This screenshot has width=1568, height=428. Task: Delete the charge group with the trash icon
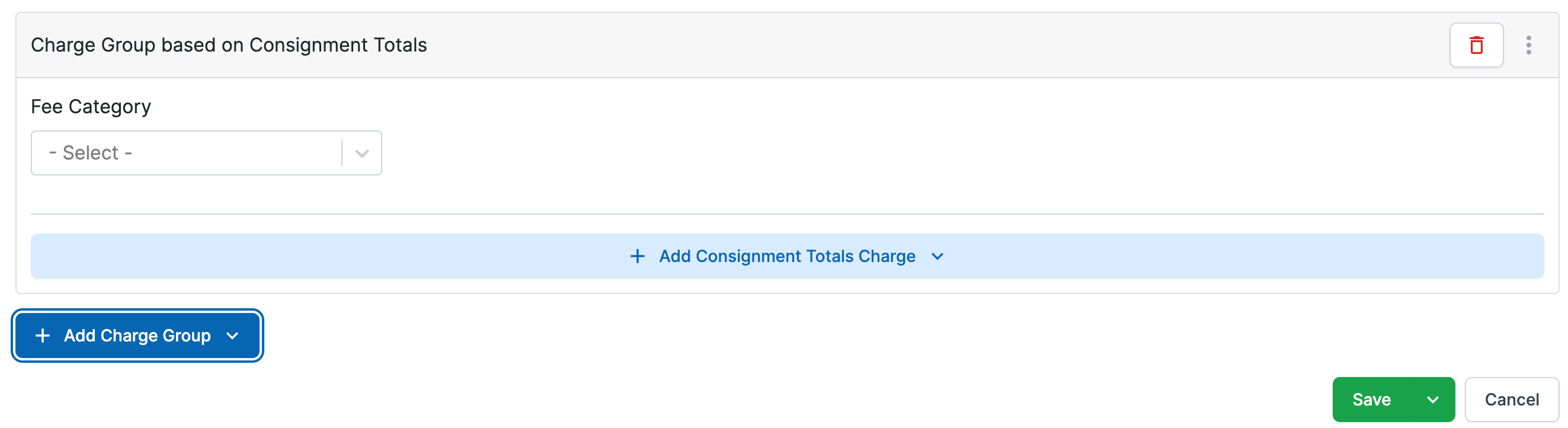click(x=1476, y=45)
